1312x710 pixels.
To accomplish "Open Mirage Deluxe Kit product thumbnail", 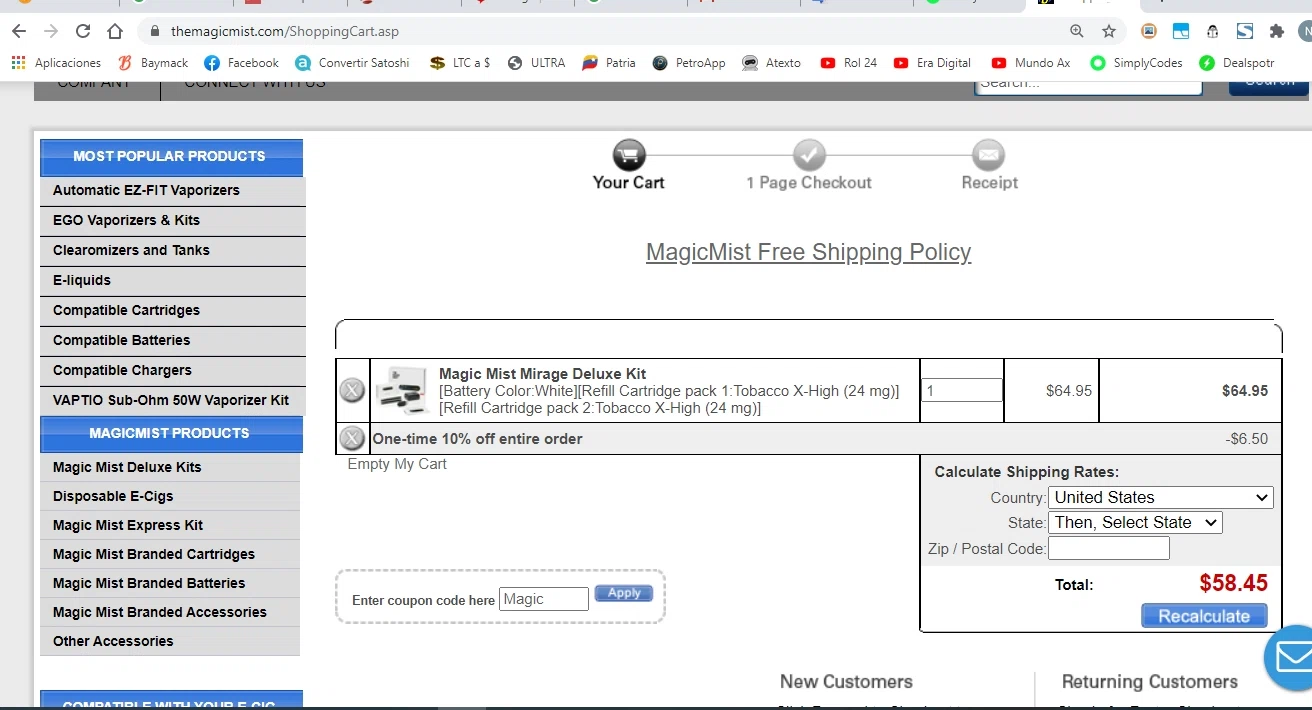I will 403,390.
